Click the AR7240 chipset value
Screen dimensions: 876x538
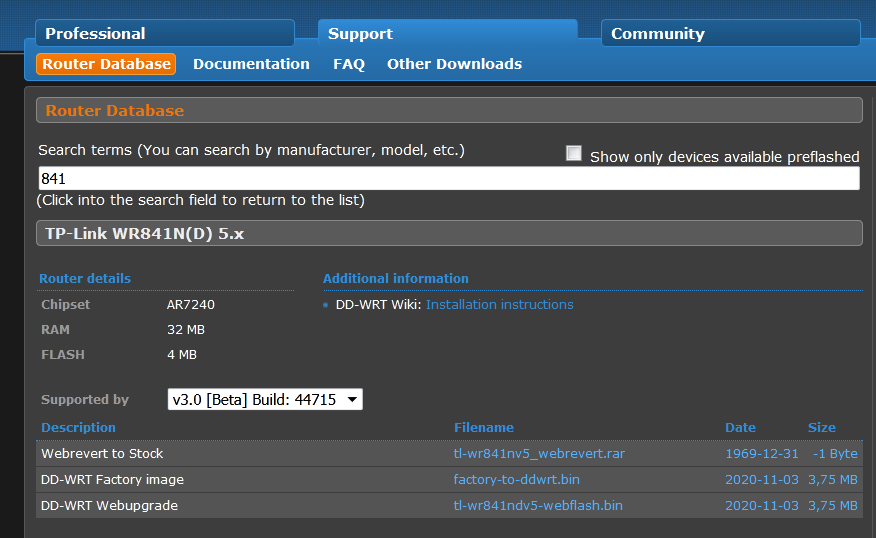point(191,304)
